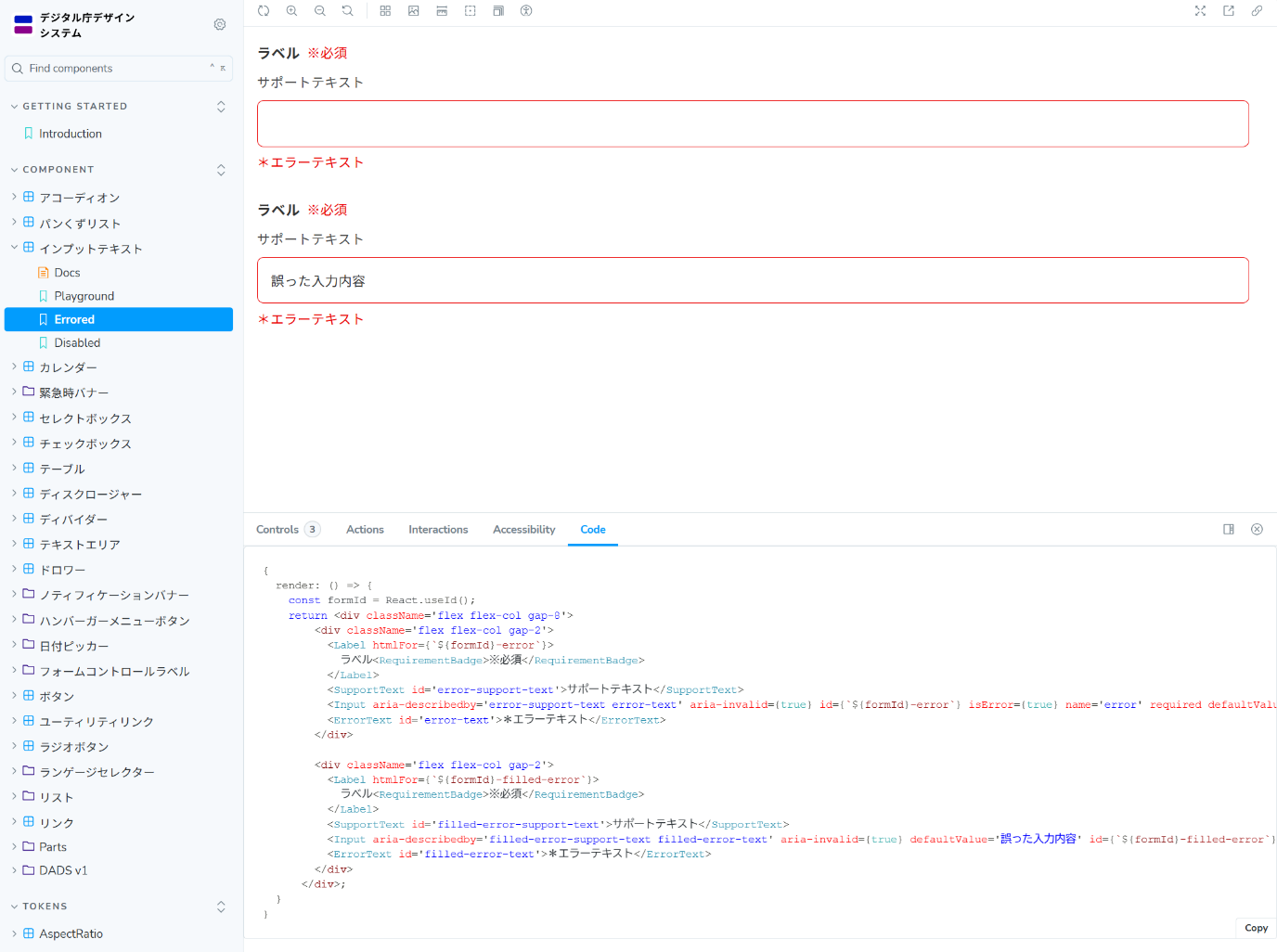Reset the preview zoom level

347,11
